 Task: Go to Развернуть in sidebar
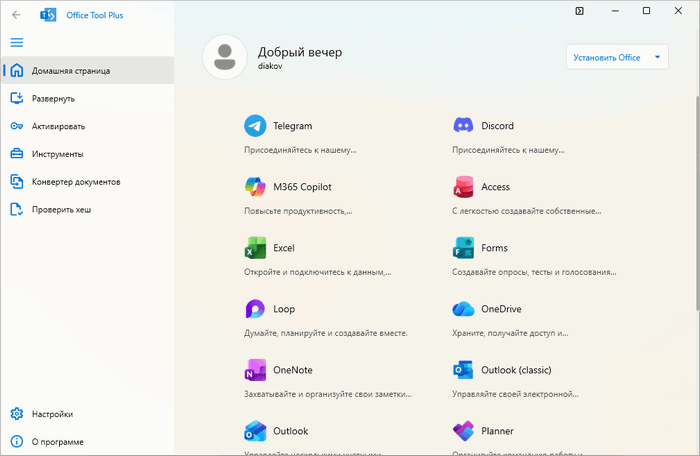52,98
